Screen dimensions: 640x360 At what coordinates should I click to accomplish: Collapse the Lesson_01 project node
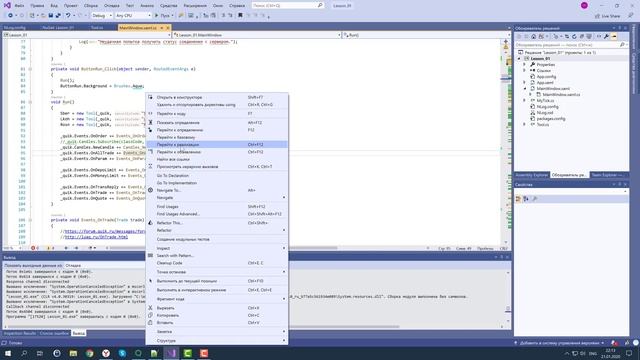(x=520, y=59)
